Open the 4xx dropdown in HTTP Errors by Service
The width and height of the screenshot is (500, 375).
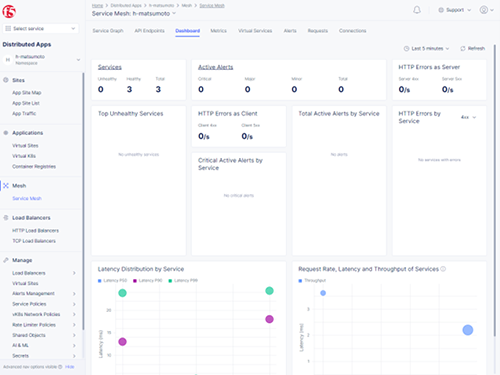468,117
